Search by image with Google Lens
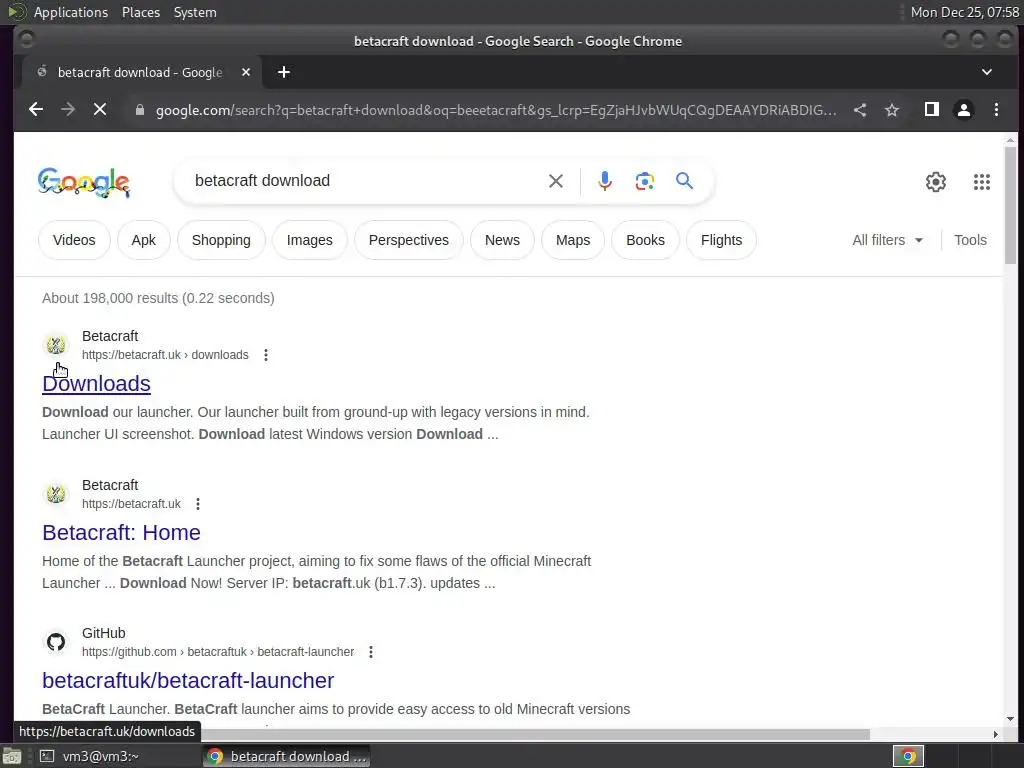The image size is (1024, 768). pos(645,181)
